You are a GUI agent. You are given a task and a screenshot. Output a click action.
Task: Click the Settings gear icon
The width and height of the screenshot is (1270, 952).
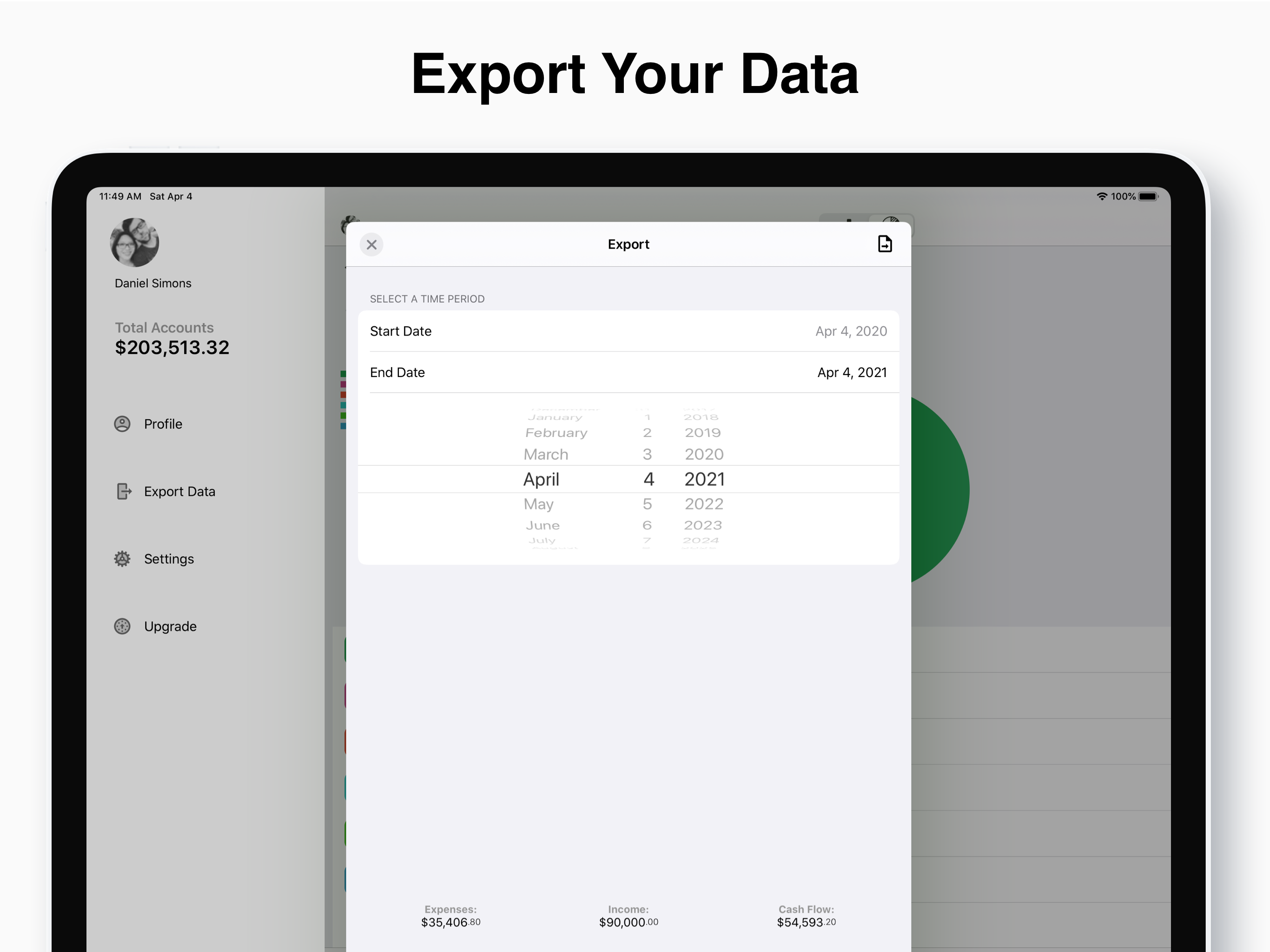[x=122, y=559]
